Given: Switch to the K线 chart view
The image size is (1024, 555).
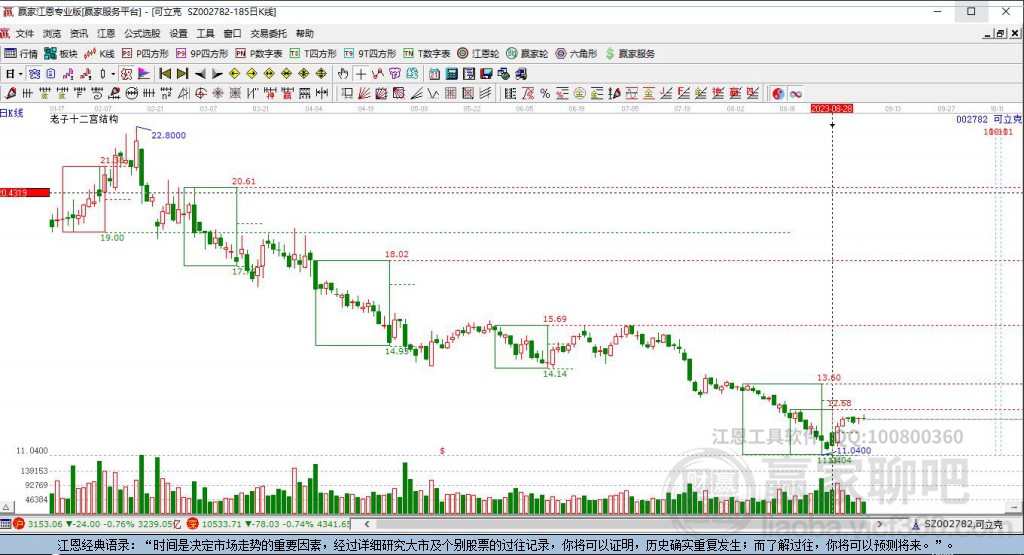Looking at the screenshot, I should click(99, 54).
